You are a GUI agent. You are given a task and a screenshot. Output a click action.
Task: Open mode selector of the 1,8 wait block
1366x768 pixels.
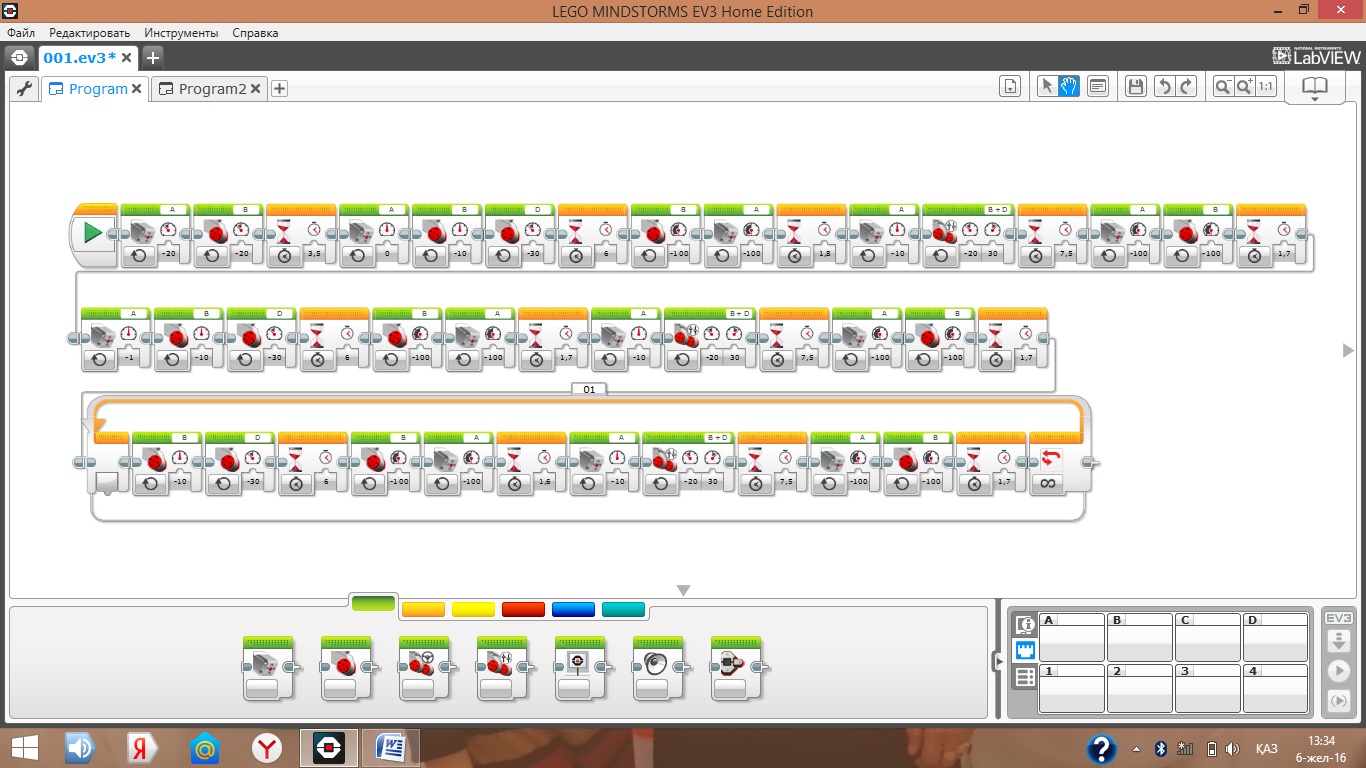tap(794, 256)
